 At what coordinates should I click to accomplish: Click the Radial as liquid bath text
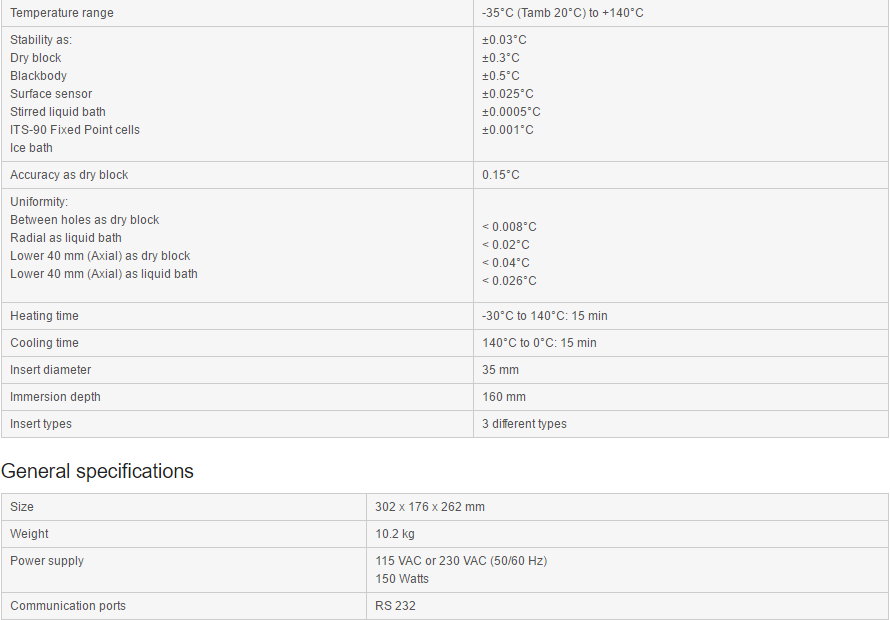(x=66, y=238)
